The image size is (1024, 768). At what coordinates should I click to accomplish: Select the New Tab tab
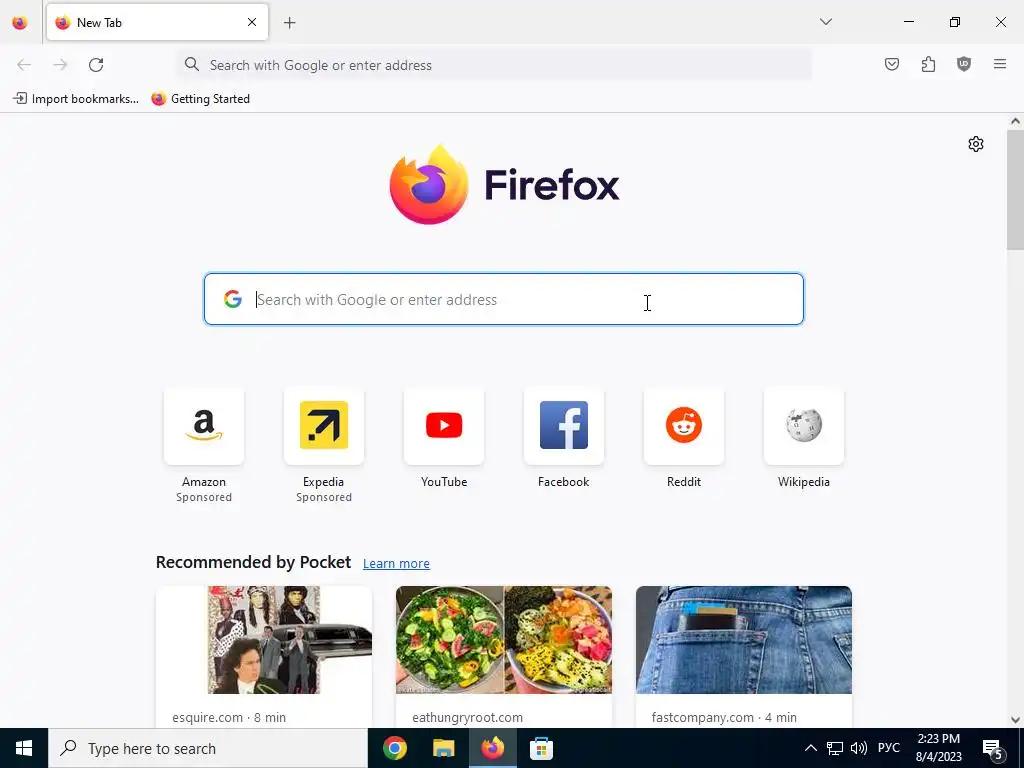click(x=157, y=22)
